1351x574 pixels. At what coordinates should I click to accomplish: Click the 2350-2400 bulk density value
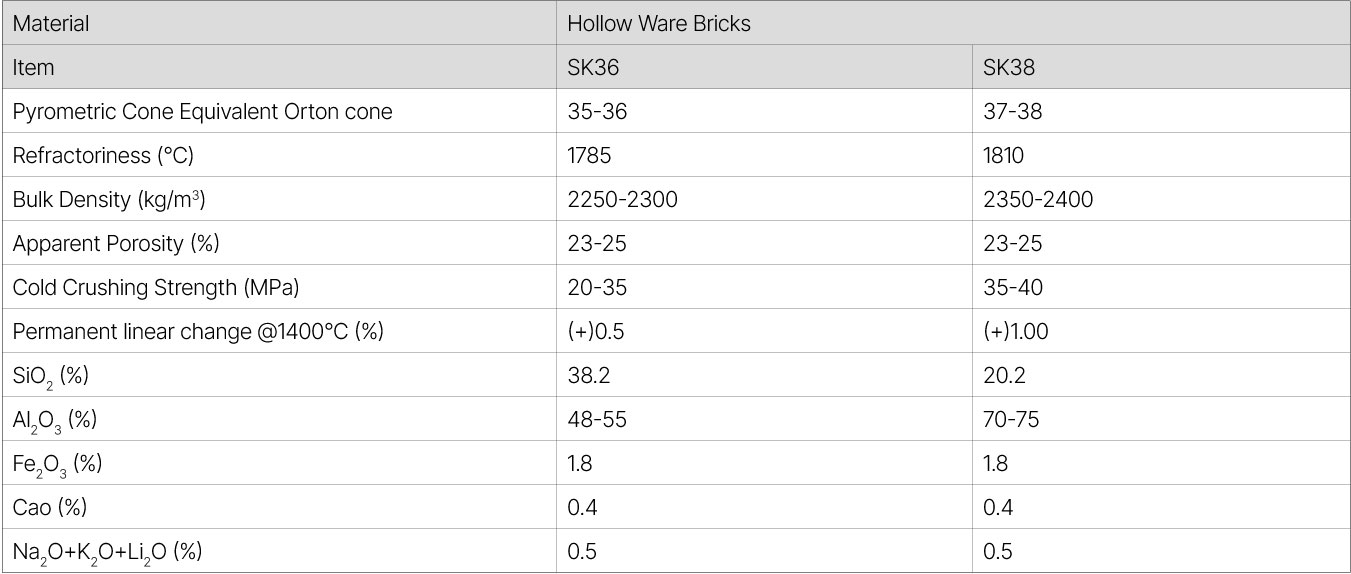coord(1038,200)
